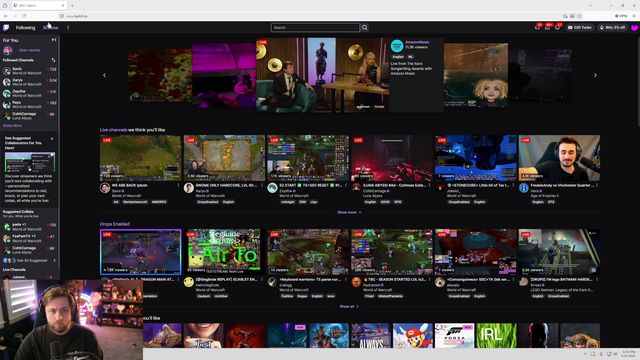Open the Gift Turbo offer
The image size is (640, 360).
[x=580, y=28]
